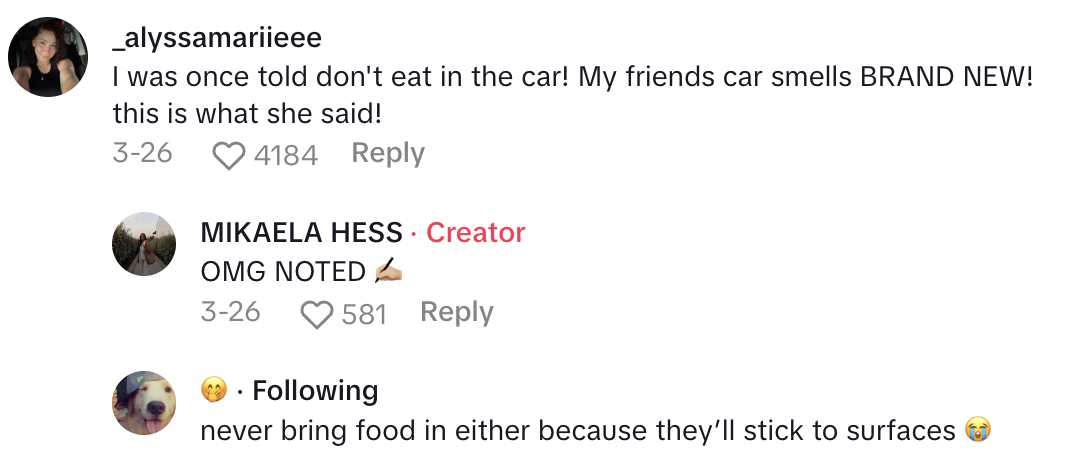Click the smiley emoji username
This screenshot has height=454, width=1070.
[213, 390]
